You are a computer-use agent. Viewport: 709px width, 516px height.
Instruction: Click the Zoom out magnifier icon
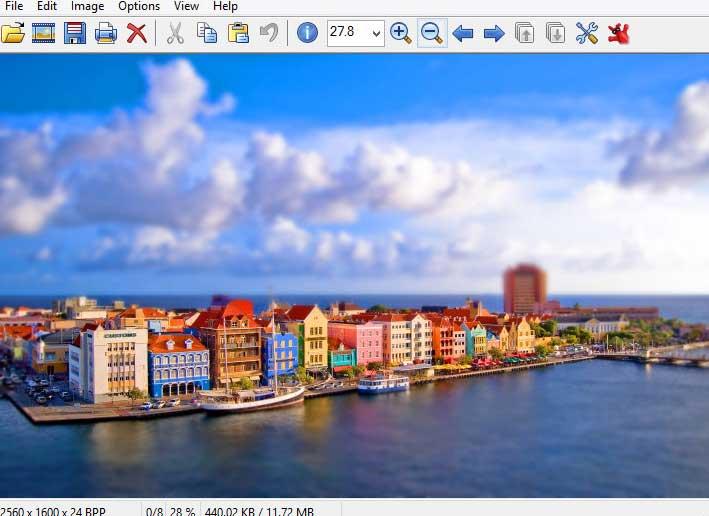432,33
